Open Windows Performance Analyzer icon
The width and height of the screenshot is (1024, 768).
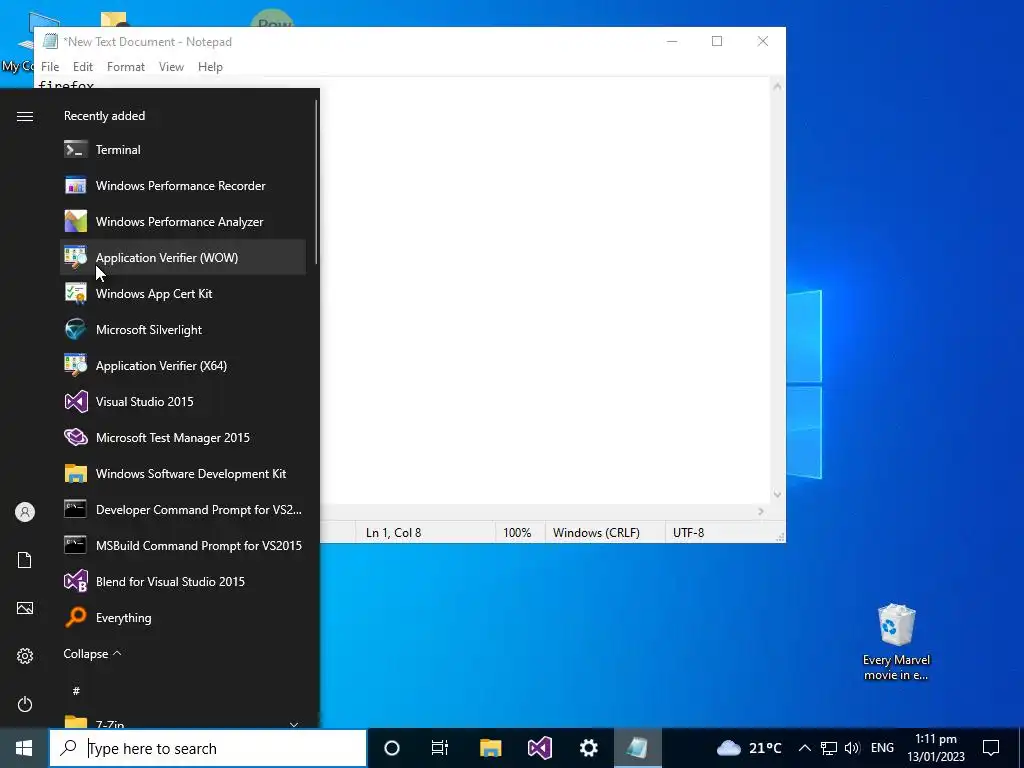tap(76, 221)
